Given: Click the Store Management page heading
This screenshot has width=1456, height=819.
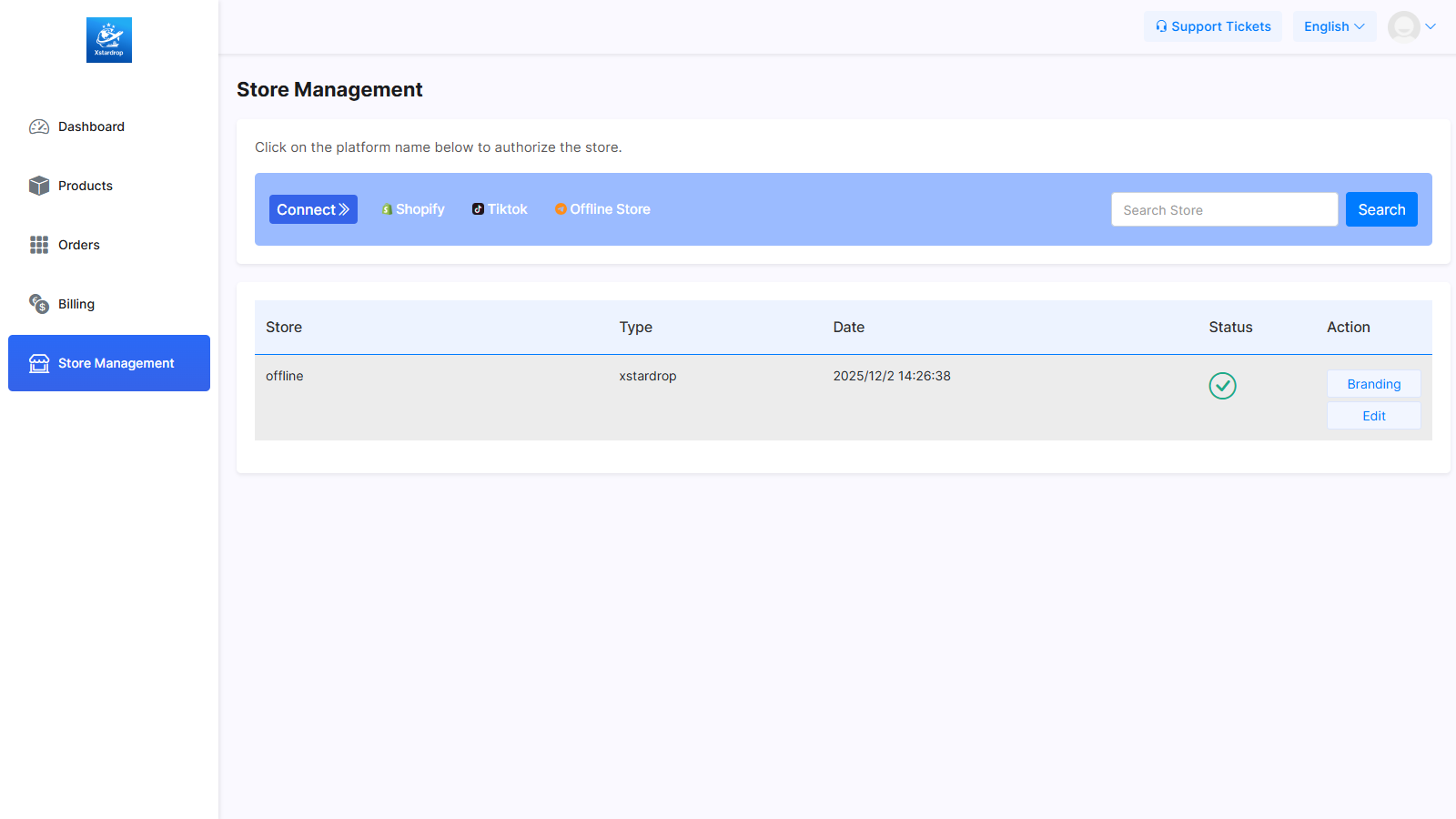Looking at the screenshot, I should pyautogui.click(x=329, y=89).
